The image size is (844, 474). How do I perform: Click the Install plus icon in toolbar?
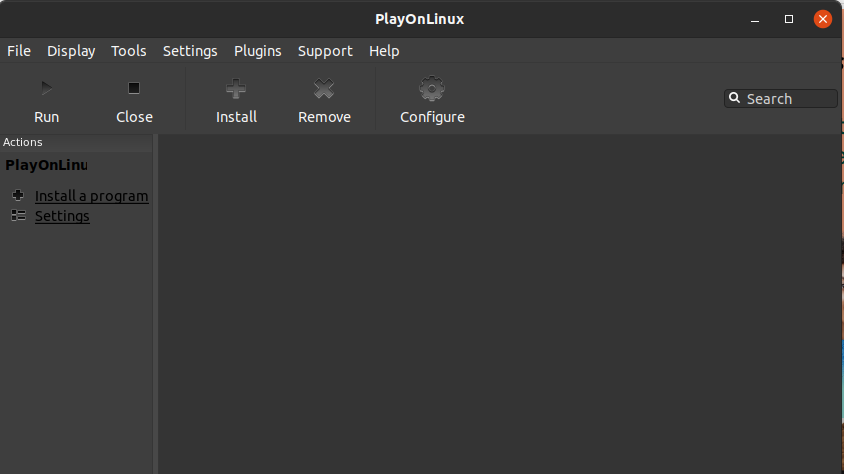(x=236, y=89)
